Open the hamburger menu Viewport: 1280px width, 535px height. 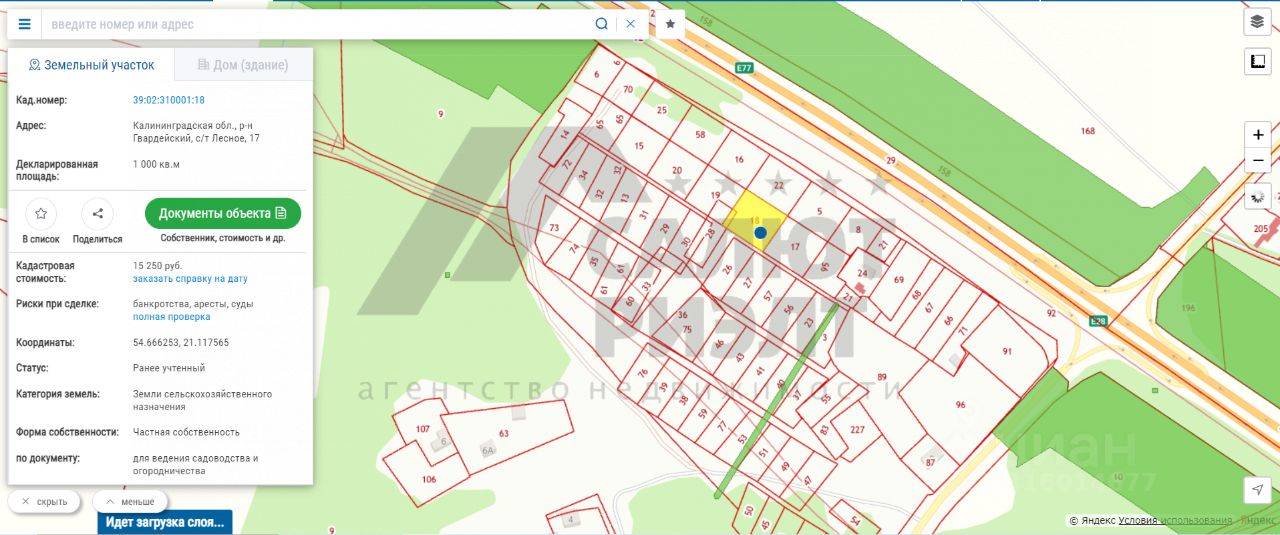24,24
